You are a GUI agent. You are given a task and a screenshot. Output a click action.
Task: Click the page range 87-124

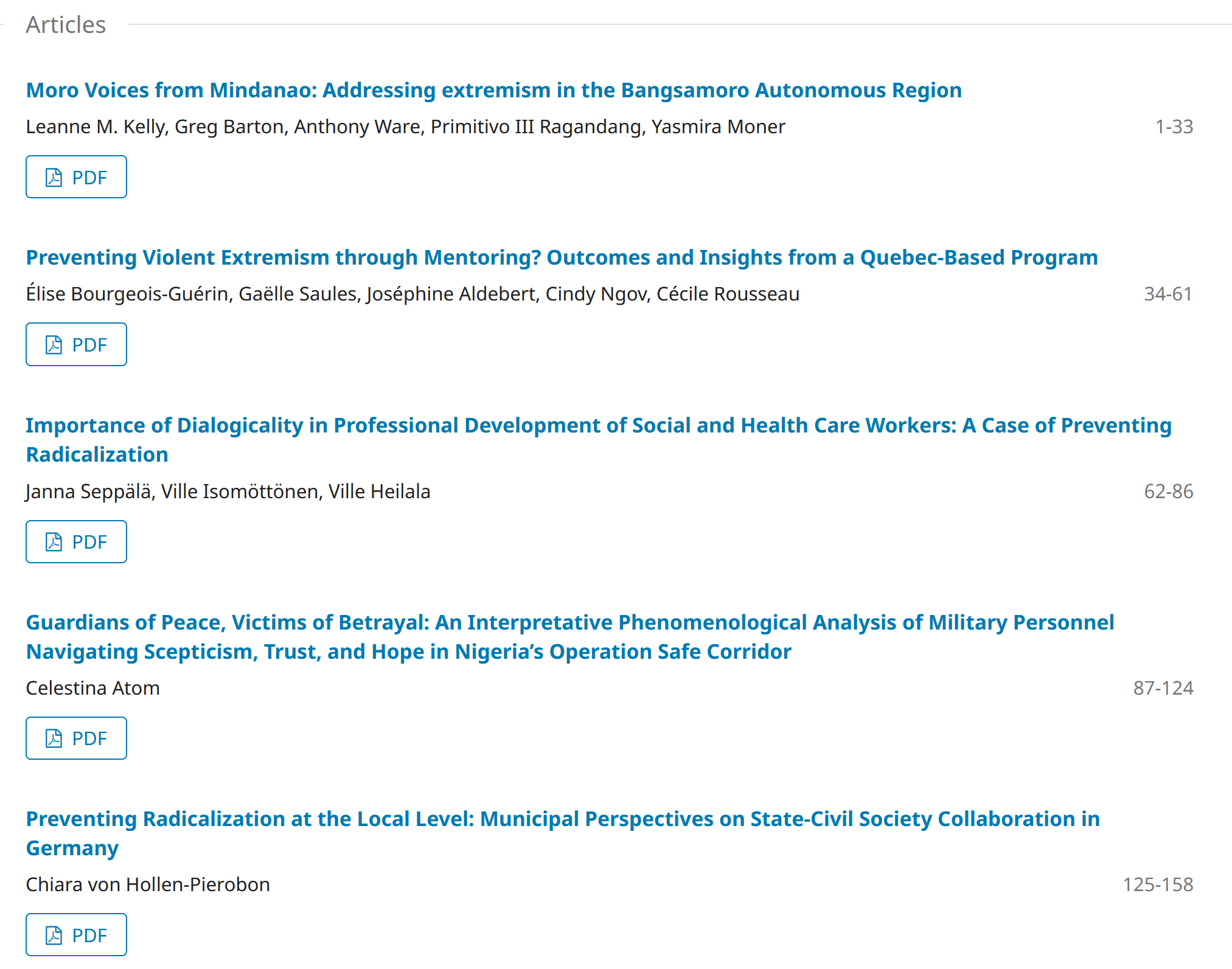(1163, 688)
